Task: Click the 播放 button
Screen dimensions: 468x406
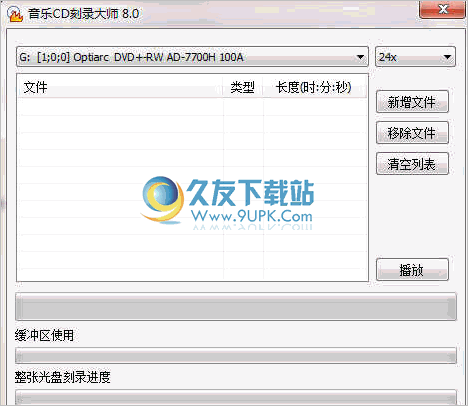Action: coord(412,269)
